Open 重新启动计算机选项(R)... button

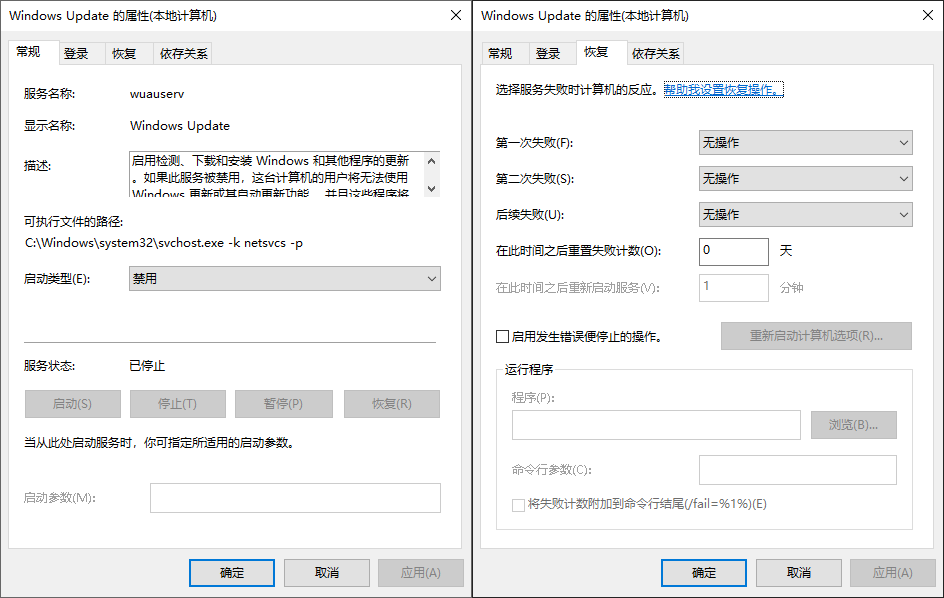point(816,336)
